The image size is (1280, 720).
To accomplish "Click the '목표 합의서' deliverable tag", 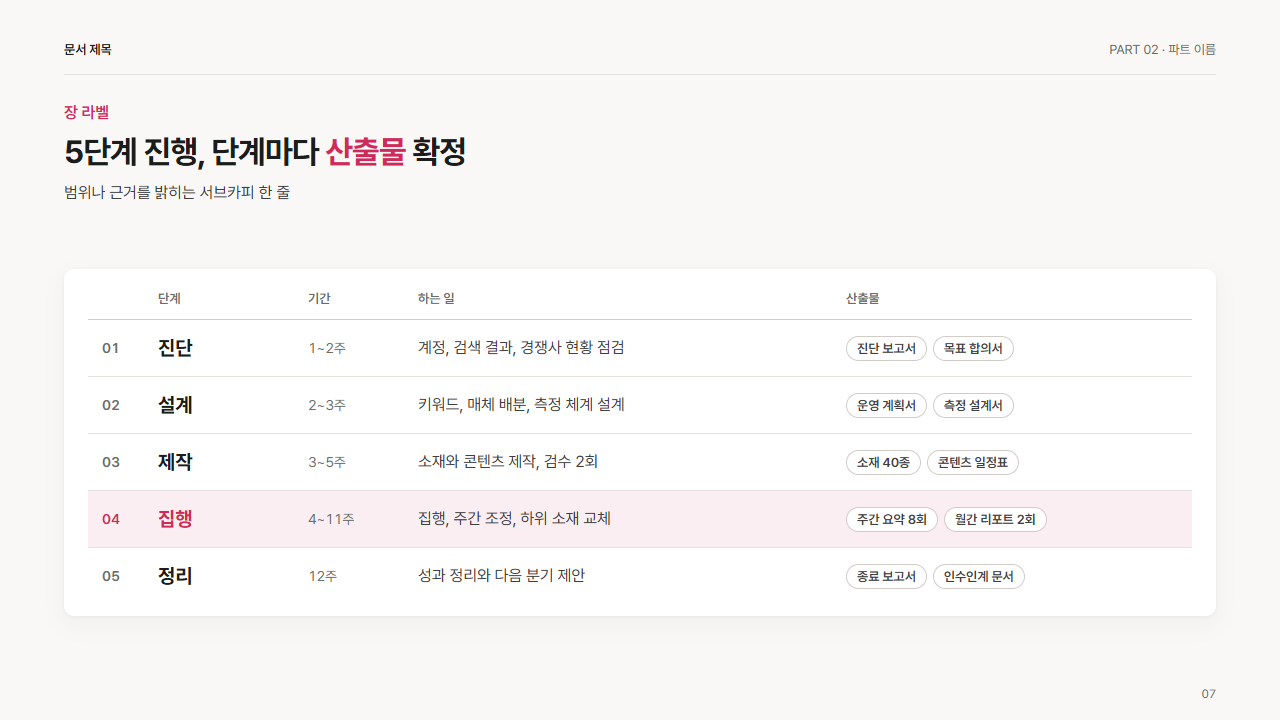I will pyautogui.click(x=973, y=348).
